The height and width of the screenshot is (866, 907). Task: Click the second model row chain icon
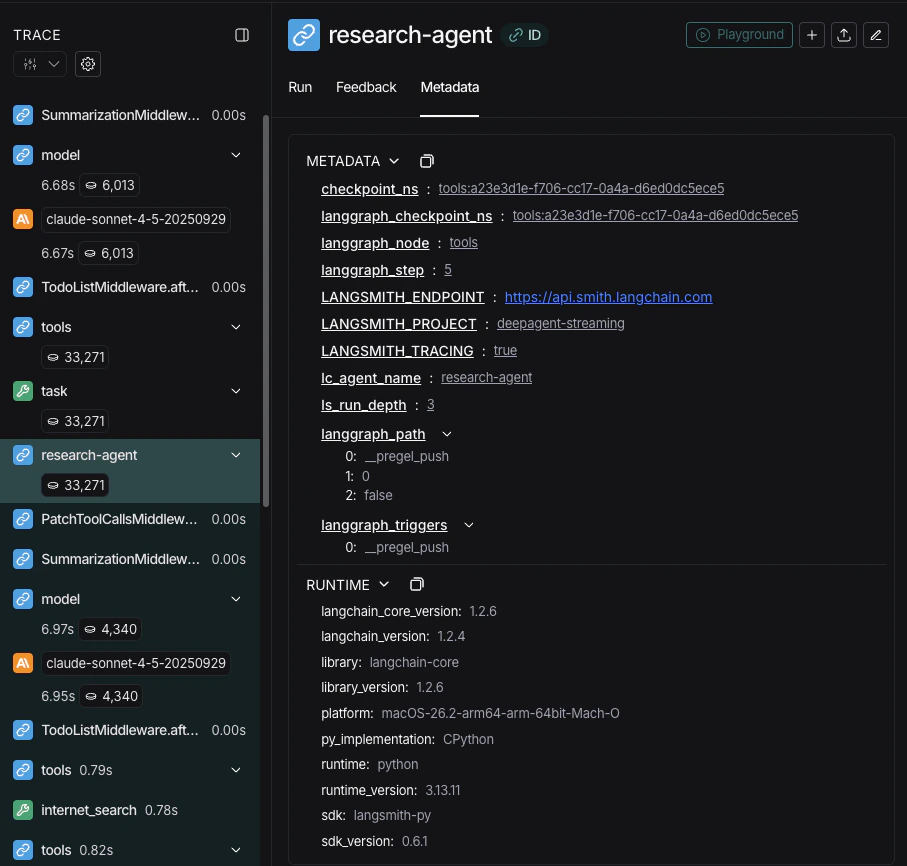click(x=23, y=599)
